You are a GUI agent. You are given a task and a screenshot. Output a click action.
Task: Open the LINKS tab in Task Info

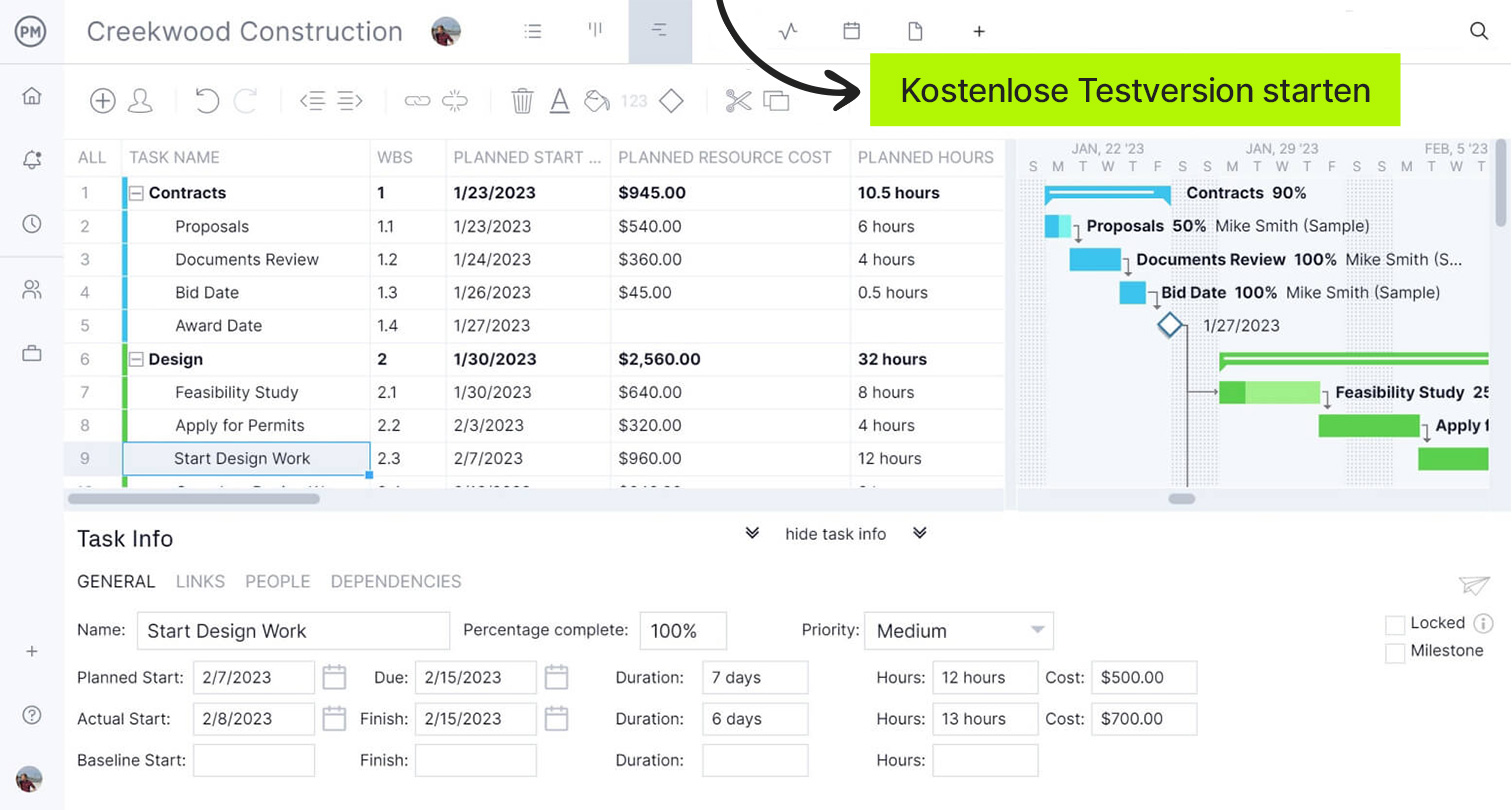(x=200, y=581)
